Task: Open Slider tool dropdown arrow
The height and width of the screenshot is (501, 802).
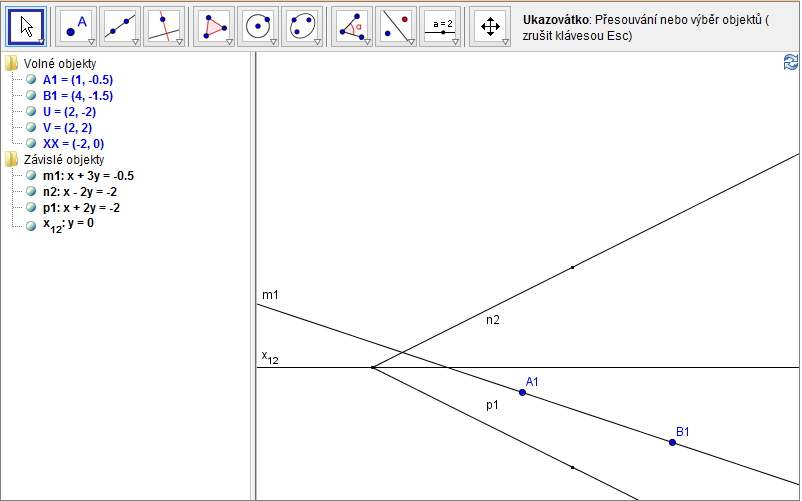Action: click(455, 42)
